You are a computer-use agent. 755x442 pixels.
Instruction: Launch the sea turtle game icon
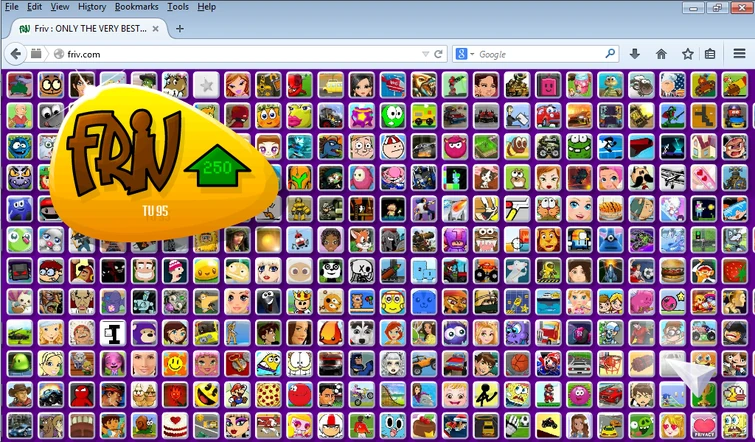[x=611, y=84]
